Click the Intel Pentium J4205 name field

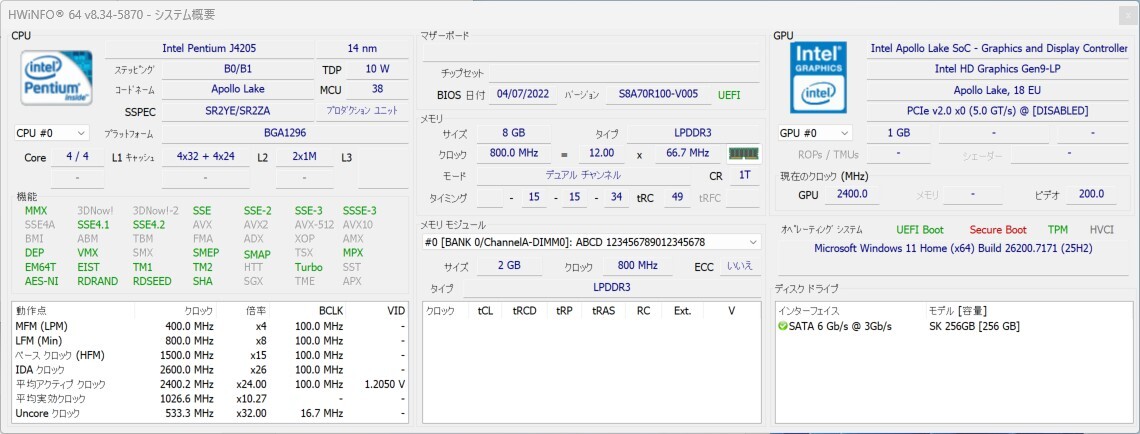(209, 49)
